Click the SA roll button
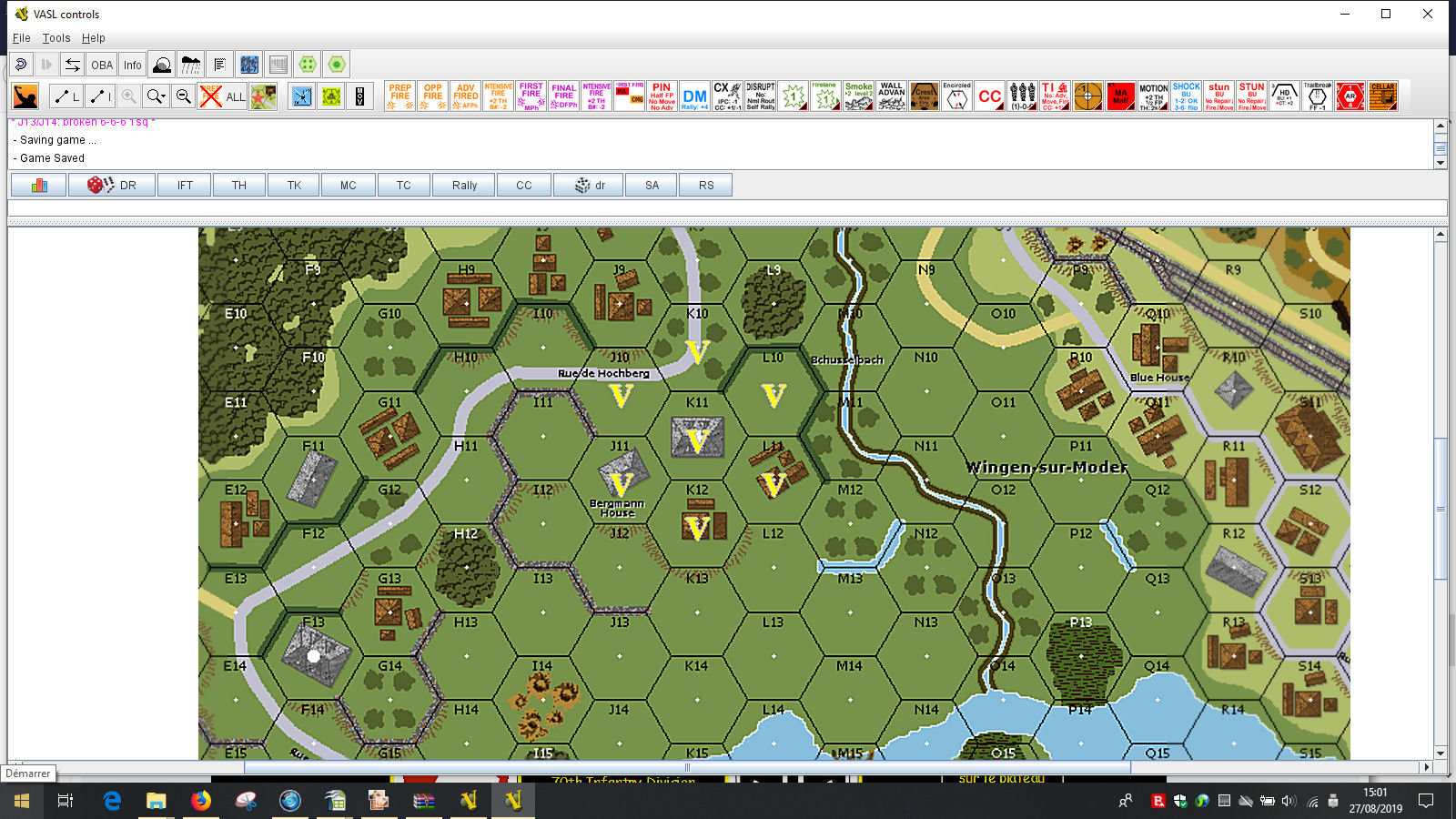The width and height of the screenshot is (1456, 819). click(x=652, y=186)
